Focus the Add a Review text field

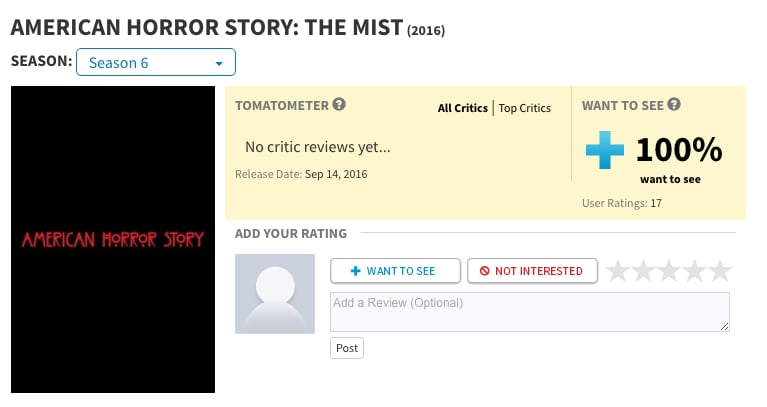530,312
